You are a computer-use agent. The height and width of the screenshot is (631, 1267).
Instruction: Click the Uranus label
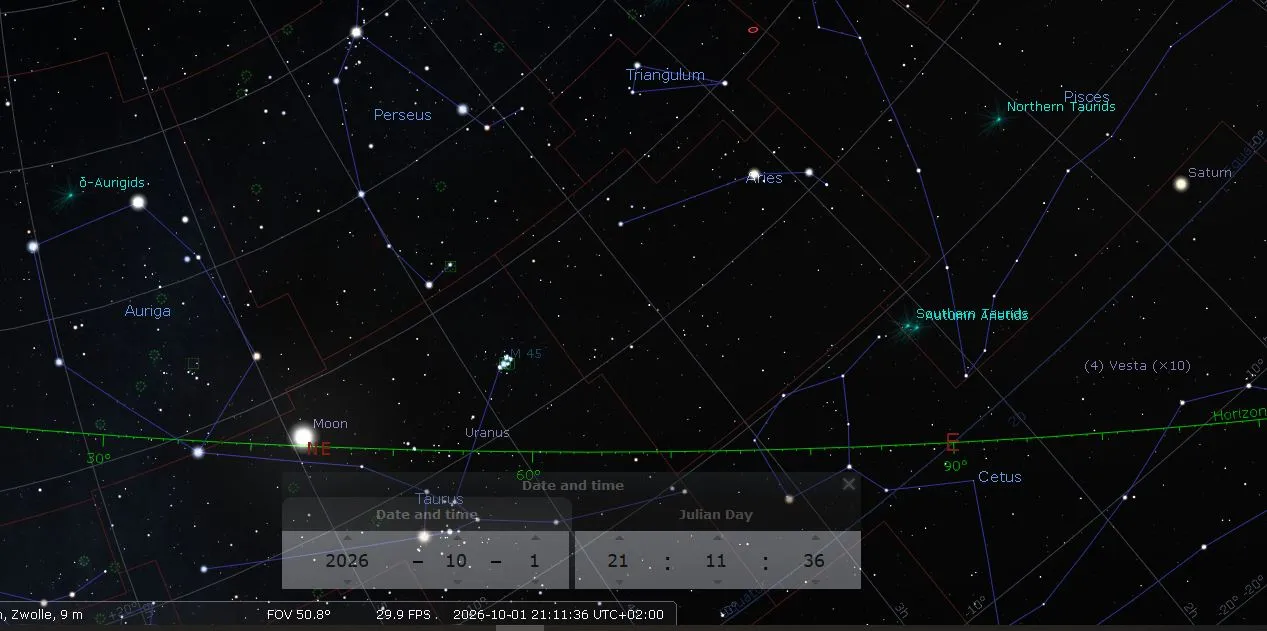pyautogui.click(x=487, y=433)
